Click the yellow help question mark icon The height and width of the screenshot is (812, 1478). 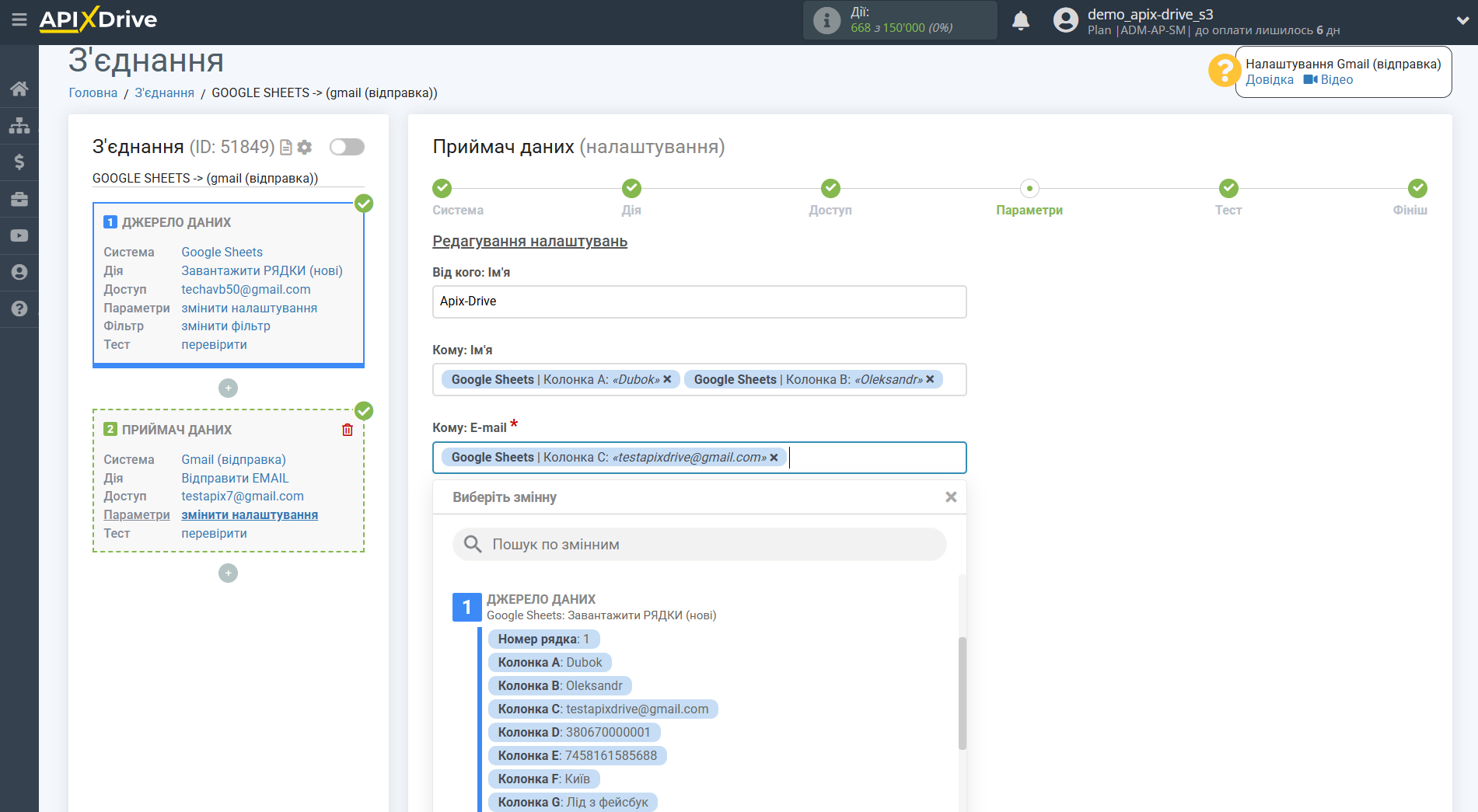click(x=1225, y=71)
